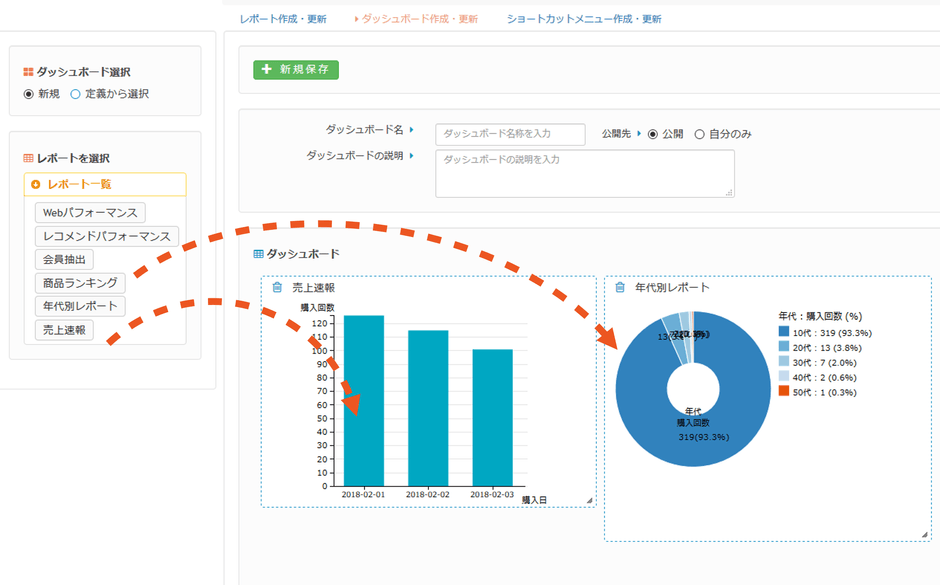
Task: Click arrow icon next to ダッシュボード名 label
Action: point(411,130)
